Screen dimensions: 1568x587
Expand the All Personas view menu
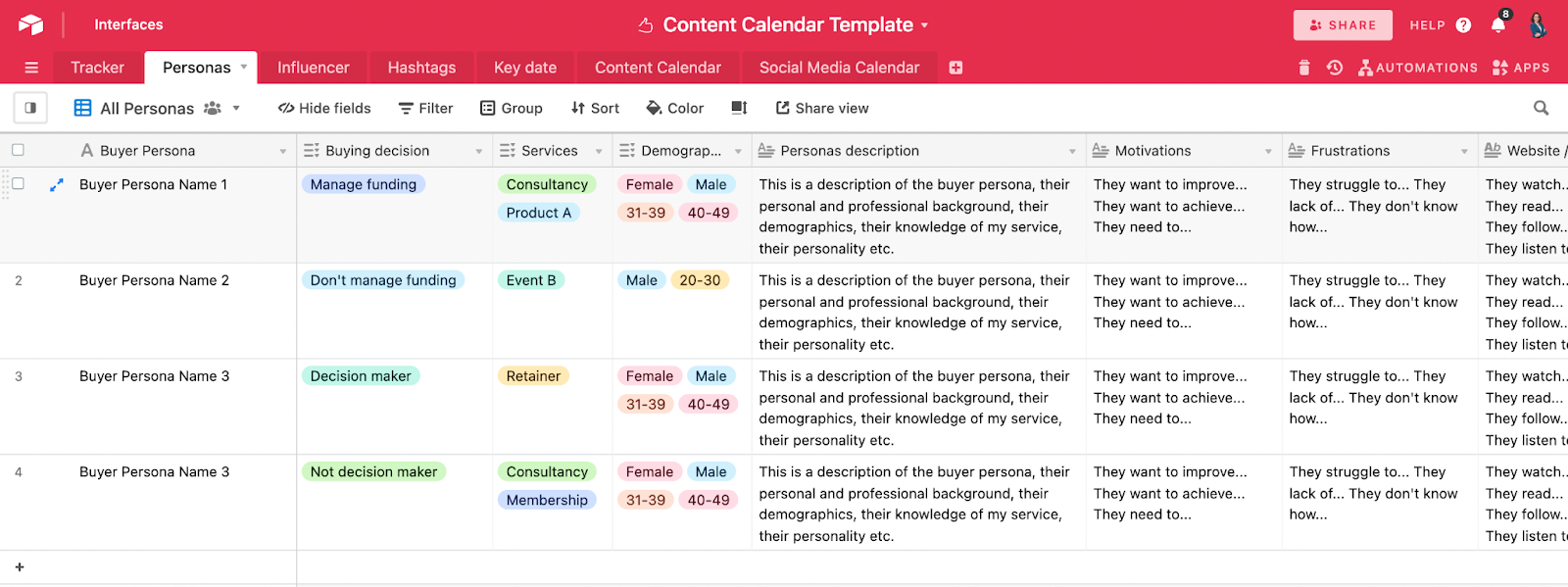pyautogui.click(x=236, y=108)
